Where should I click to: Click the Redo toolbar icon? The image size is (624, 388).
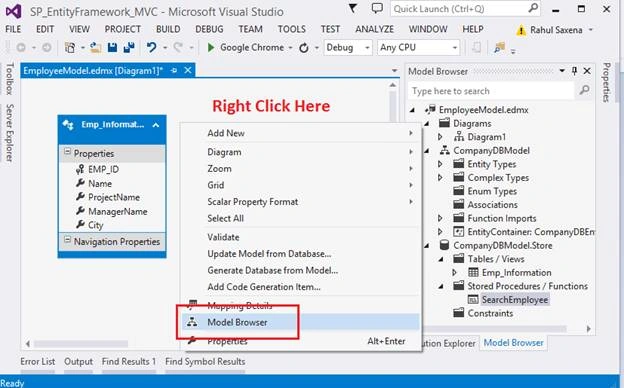178,48
